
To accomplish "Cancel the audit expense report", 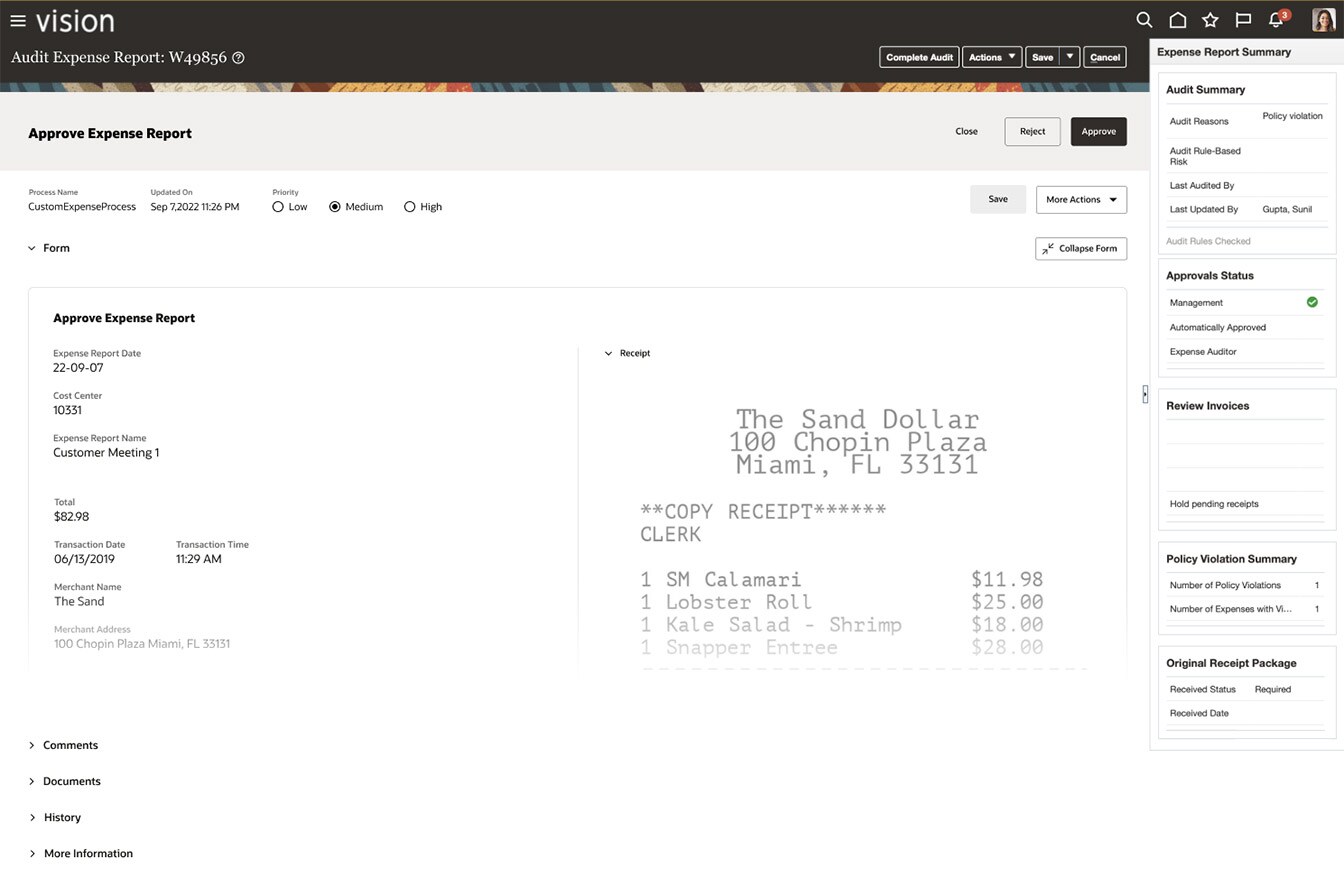I will (x=1105, y=57).
